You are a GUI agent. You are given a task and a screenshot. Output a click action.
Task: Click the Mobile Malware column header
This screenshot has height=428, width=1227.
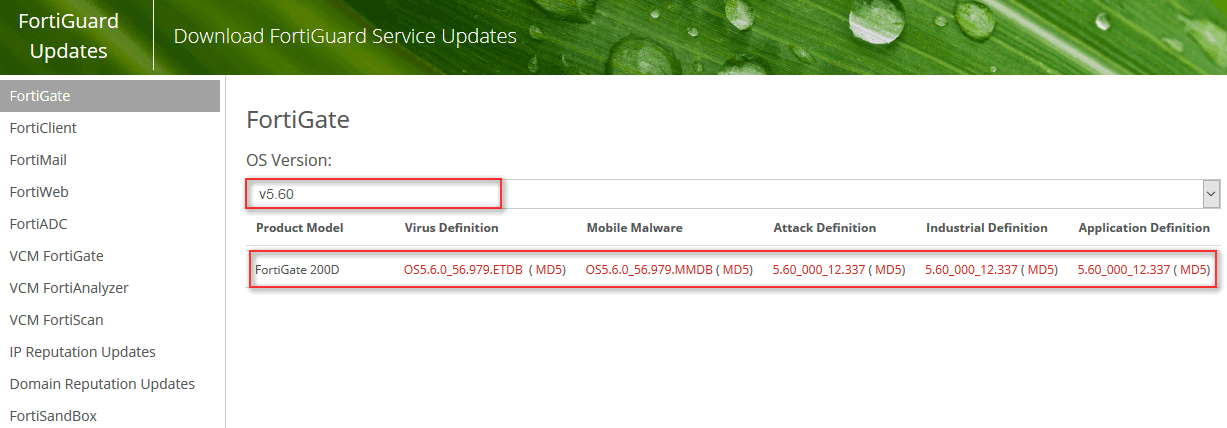(634, 228)
